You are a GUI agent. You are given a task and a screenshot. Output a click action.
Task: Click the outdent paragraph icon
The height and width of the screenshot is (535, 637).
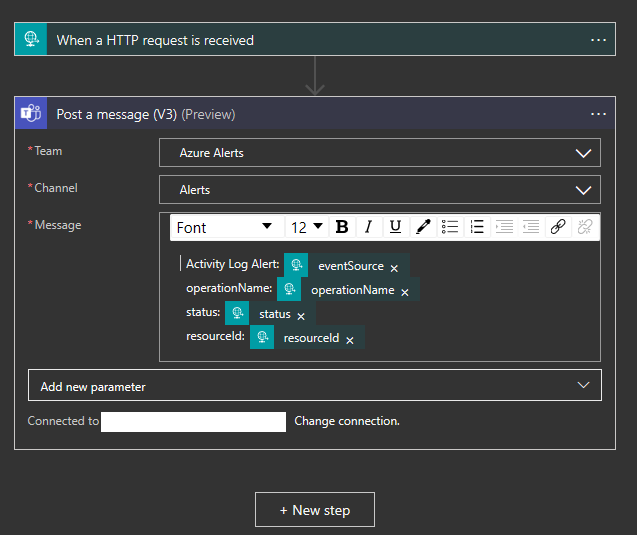tap(531, 227)
